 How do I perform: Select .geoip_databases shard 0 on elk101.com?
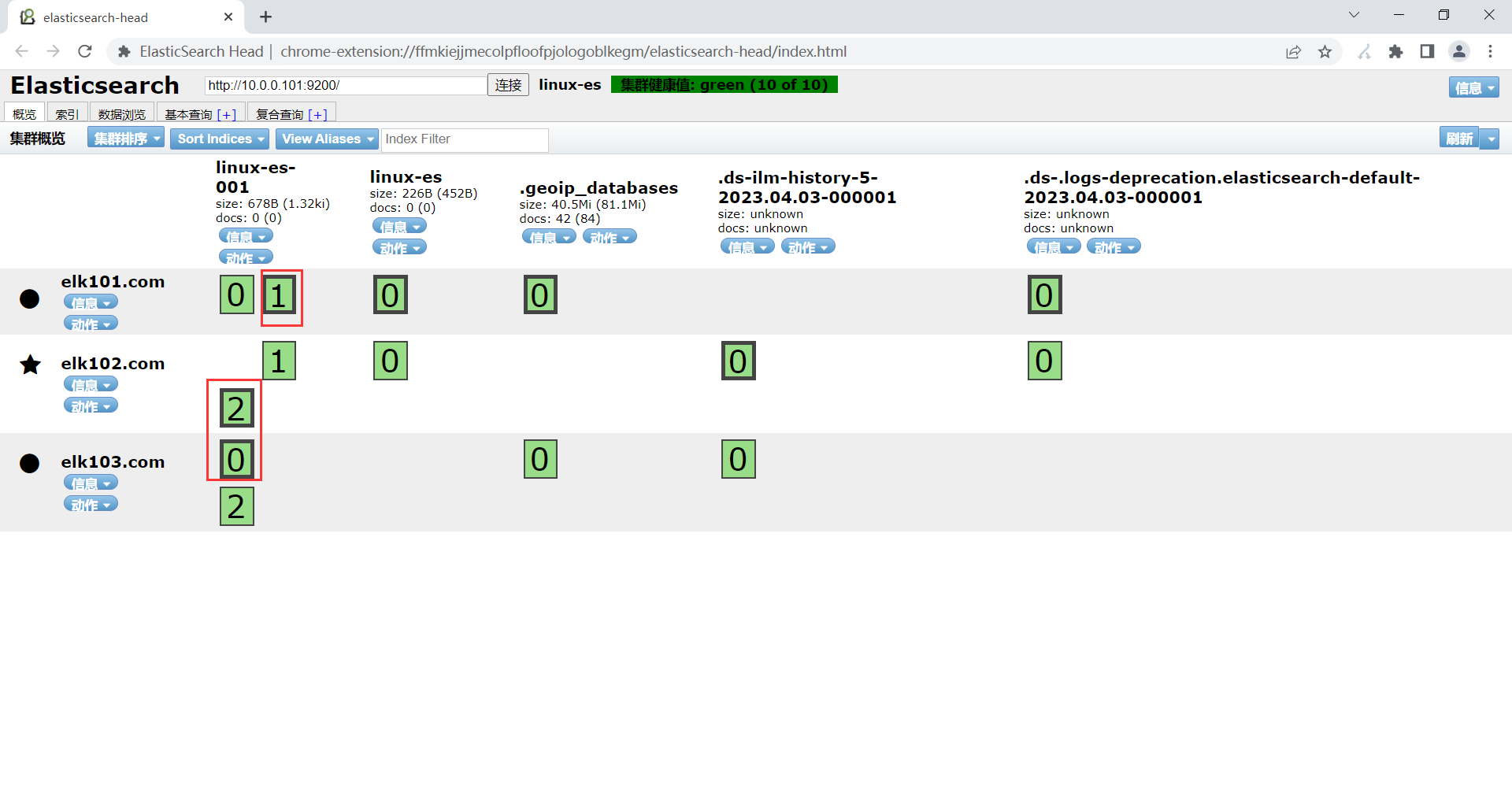click(540, 295)
